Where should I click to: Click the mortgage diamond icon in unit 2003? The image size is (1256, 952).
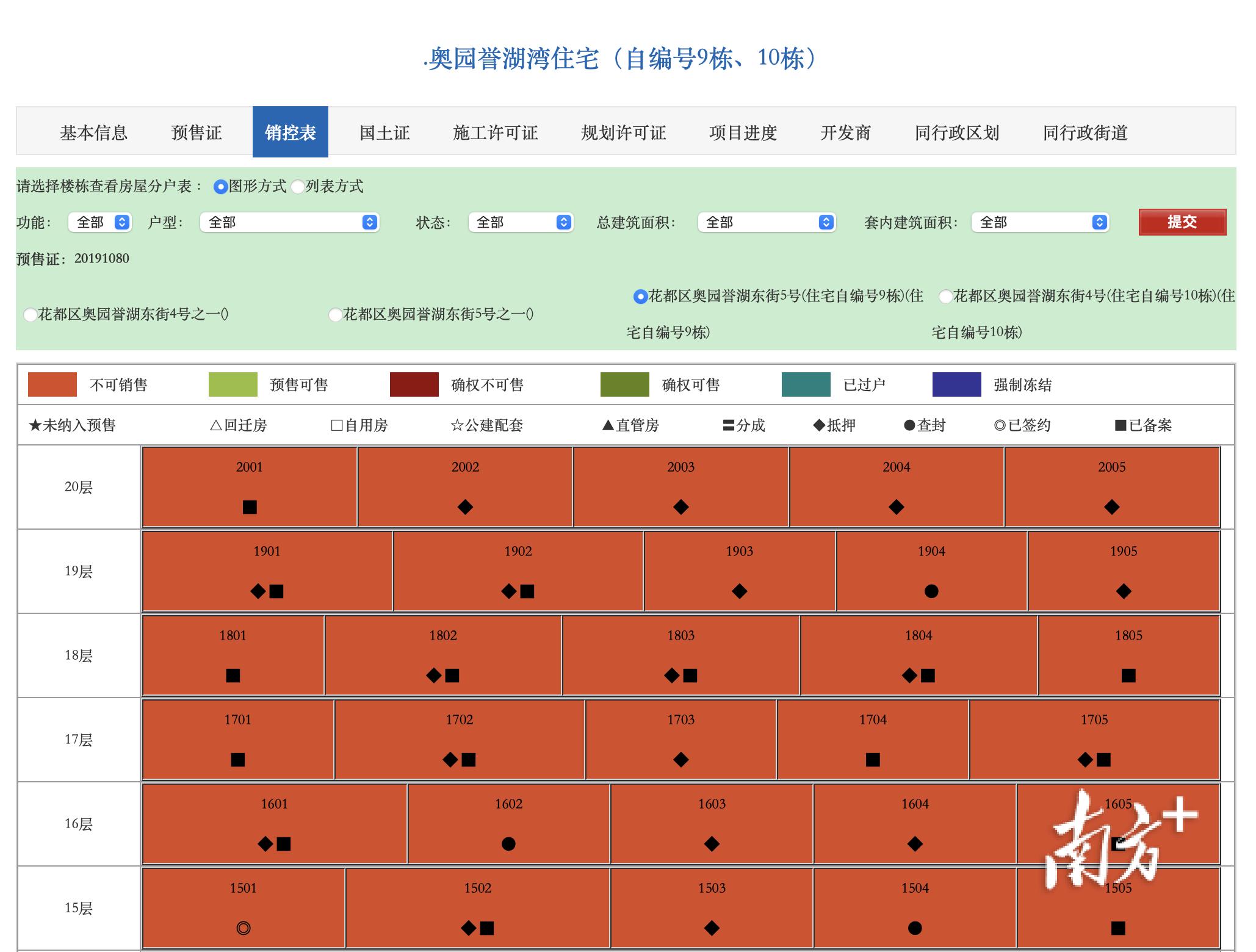(680, 507)
